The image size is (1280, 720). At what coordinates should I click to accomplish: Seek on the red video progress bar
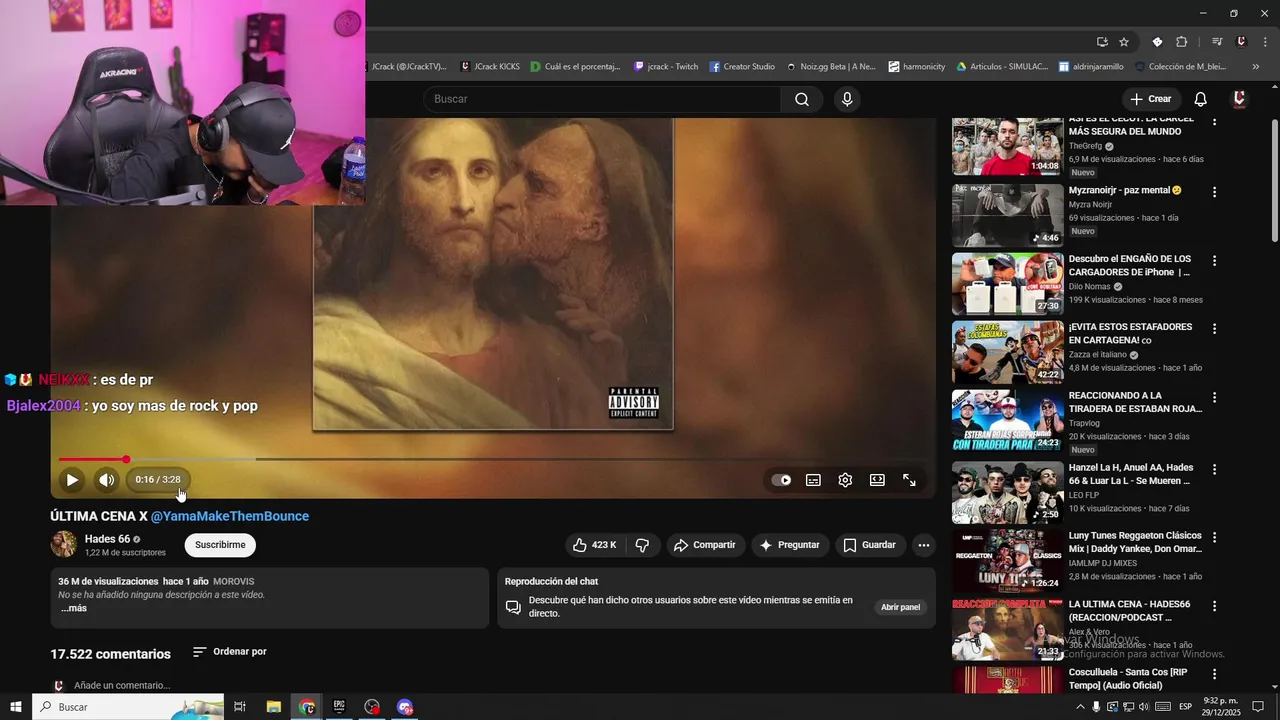coord(493,459)
